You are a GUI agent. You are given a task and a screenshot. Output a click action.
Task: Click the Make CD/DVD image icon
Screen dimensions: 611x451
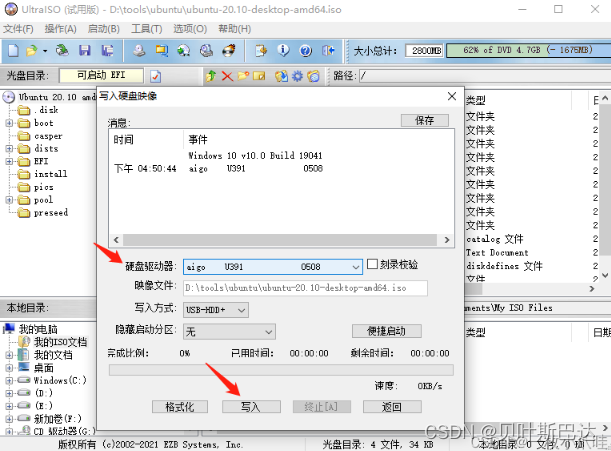139,50
